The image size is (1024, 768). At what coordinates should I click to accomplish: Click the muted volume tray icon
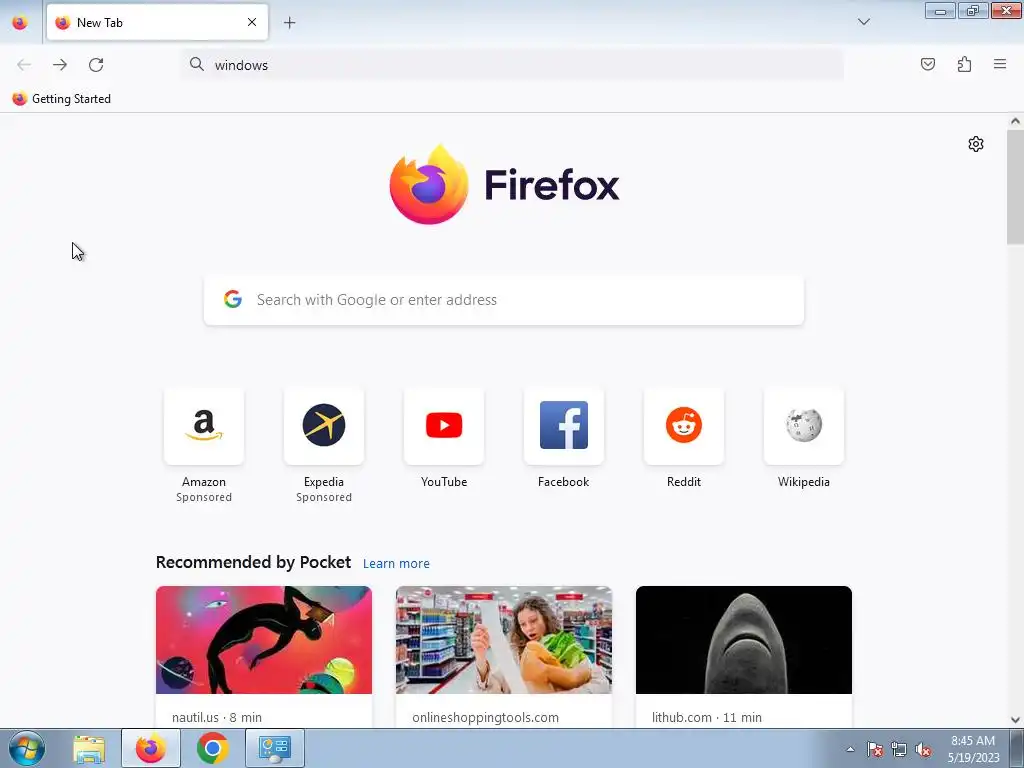(923, 750)
